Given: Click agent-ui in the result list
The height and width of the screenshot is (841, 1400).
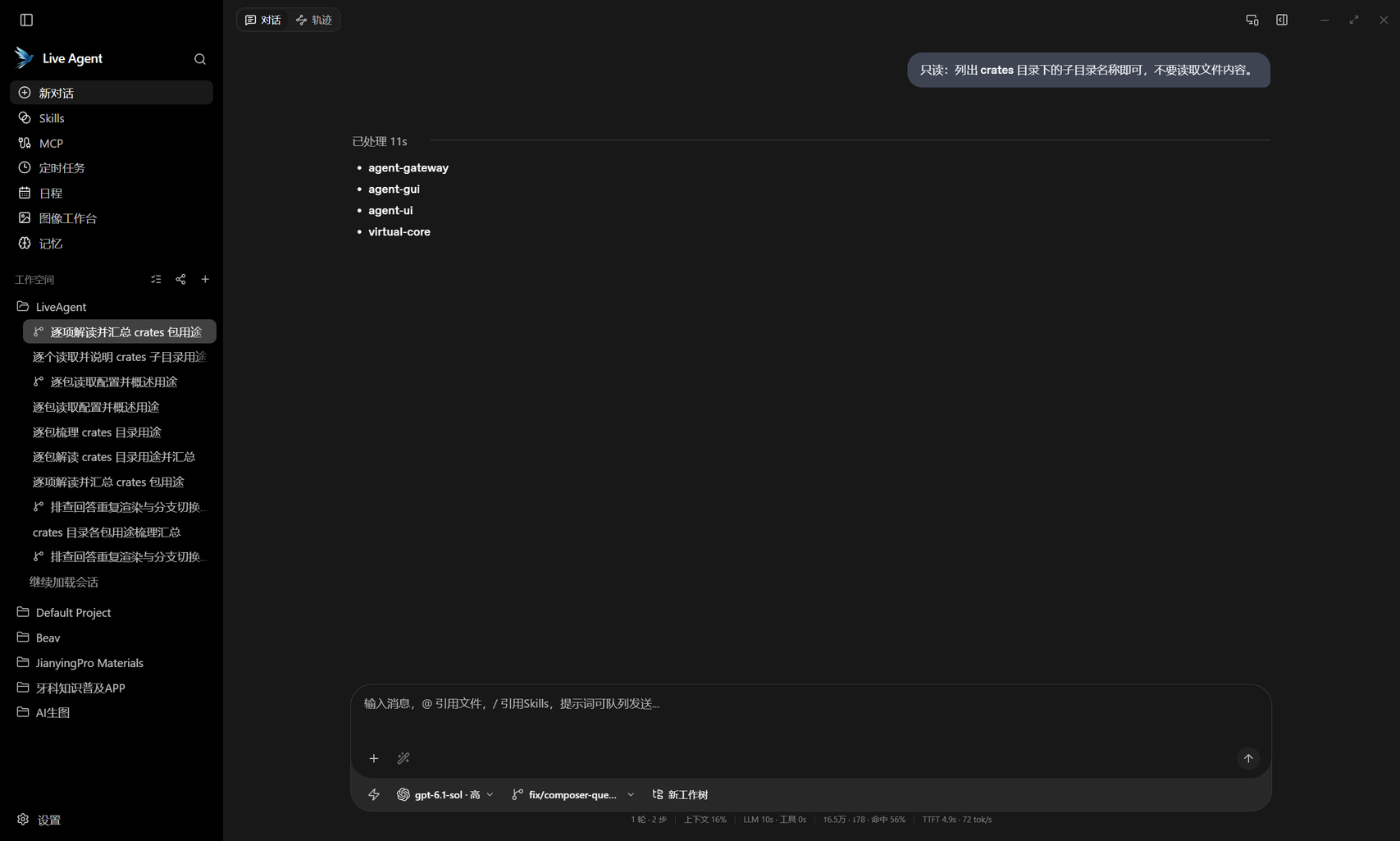Looking at the screenshot, I should click(x=390, y=210).
